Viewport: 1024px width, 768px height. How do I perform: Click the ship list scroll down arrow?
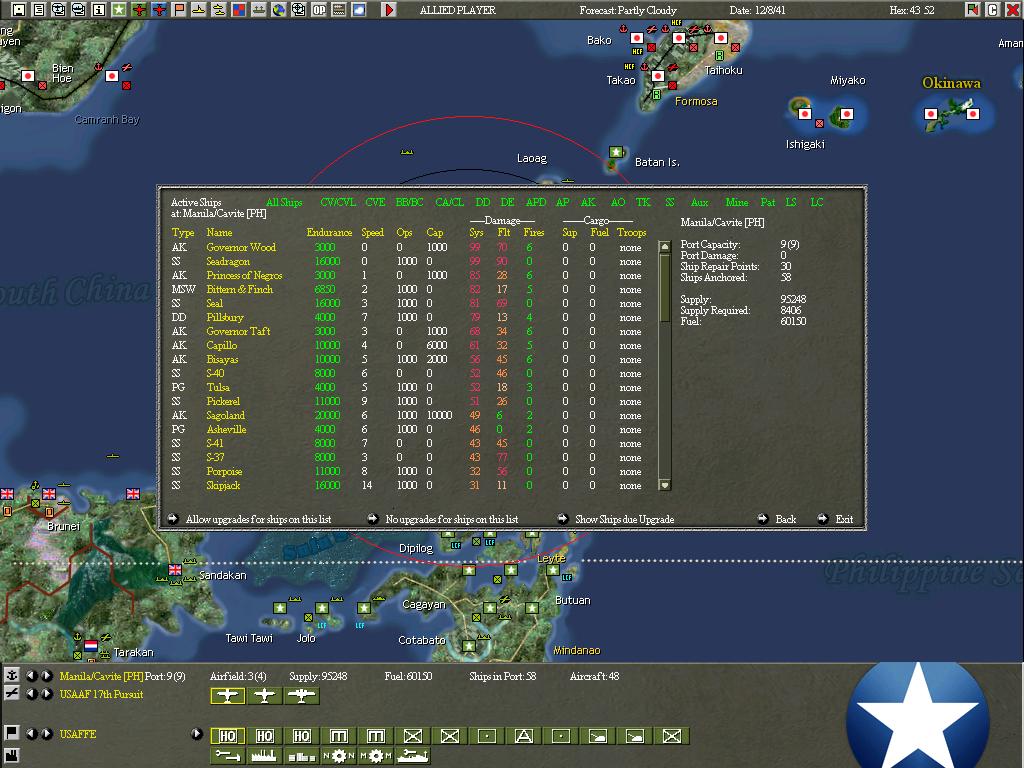coord(665,485)
